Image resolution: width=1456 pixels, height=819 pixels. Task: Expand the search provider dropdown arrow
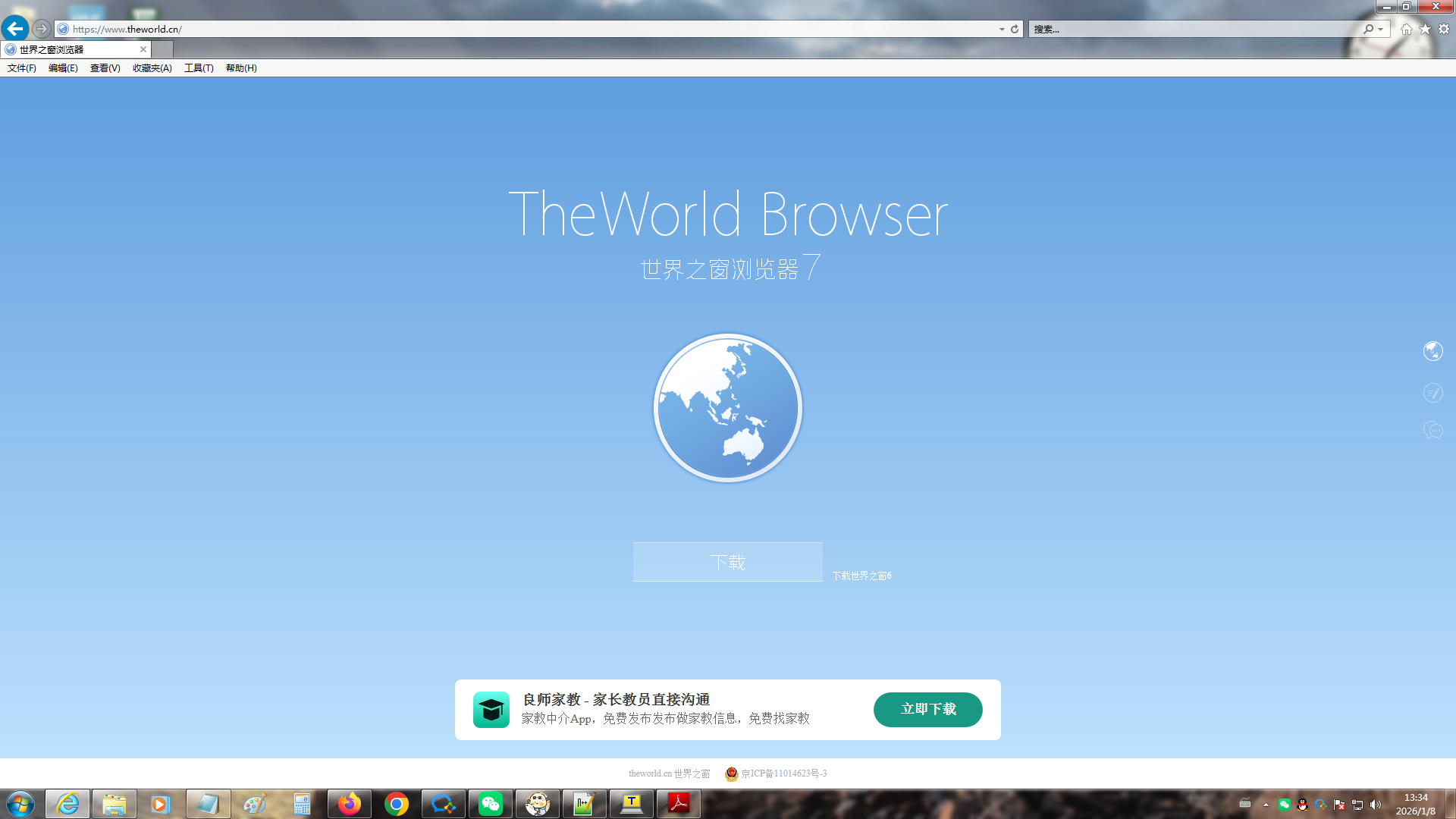pyautogui.click(x=1381, y=29)
